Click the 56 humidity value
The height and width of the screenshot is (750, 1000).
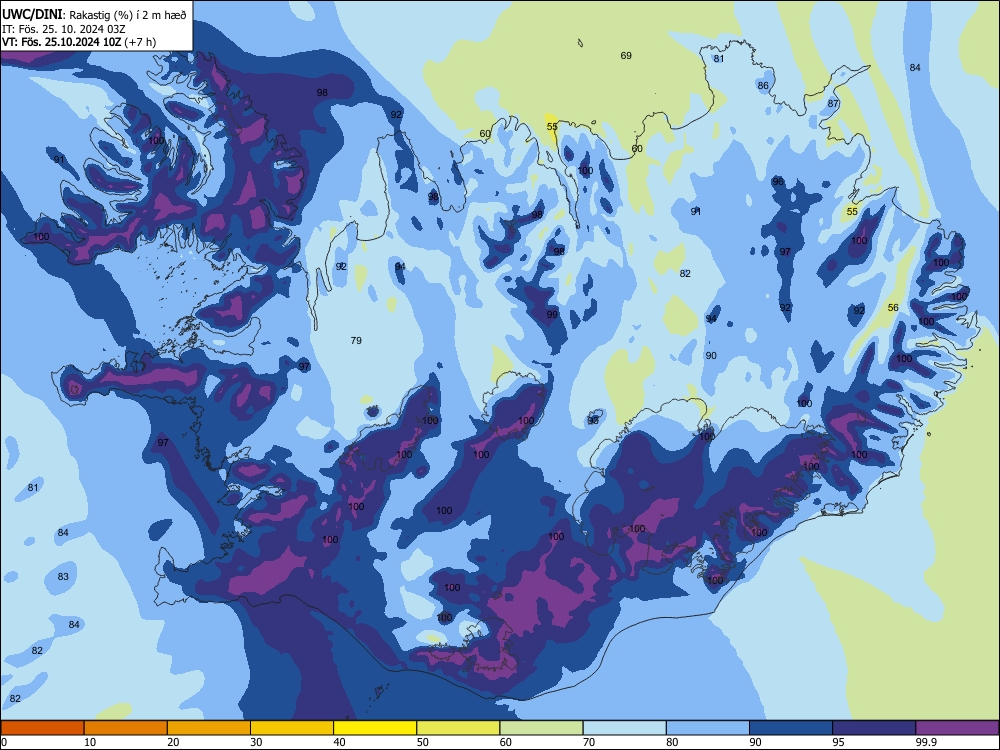click(893, 307)
